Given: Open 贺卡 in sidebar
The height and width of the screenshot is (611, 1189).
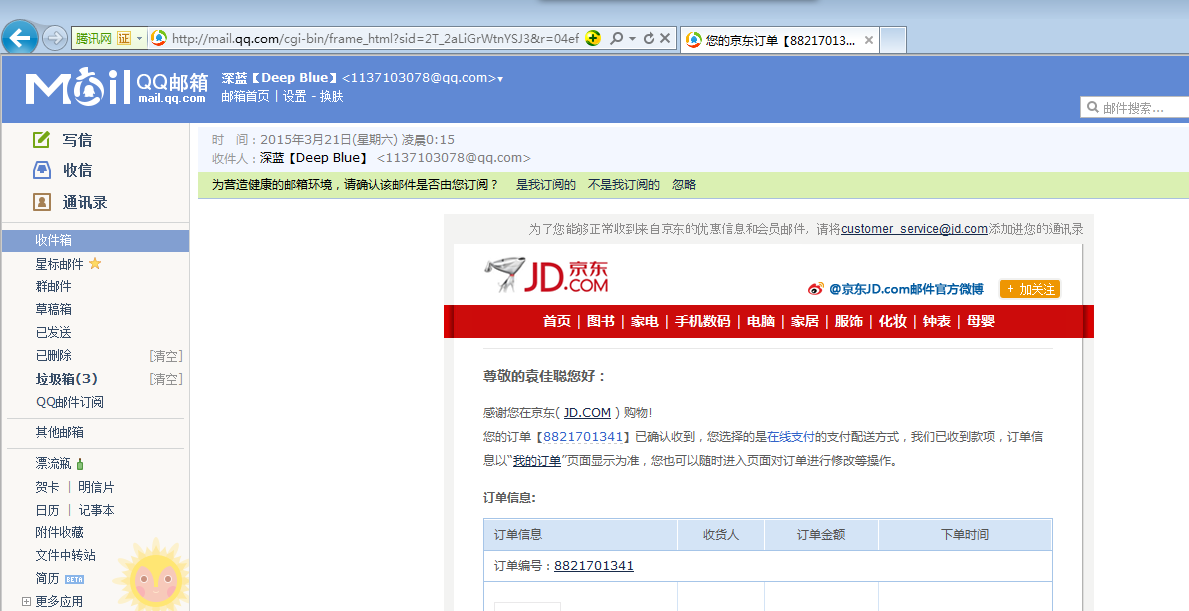Looking at the screenshot, I should coord(47,487).
